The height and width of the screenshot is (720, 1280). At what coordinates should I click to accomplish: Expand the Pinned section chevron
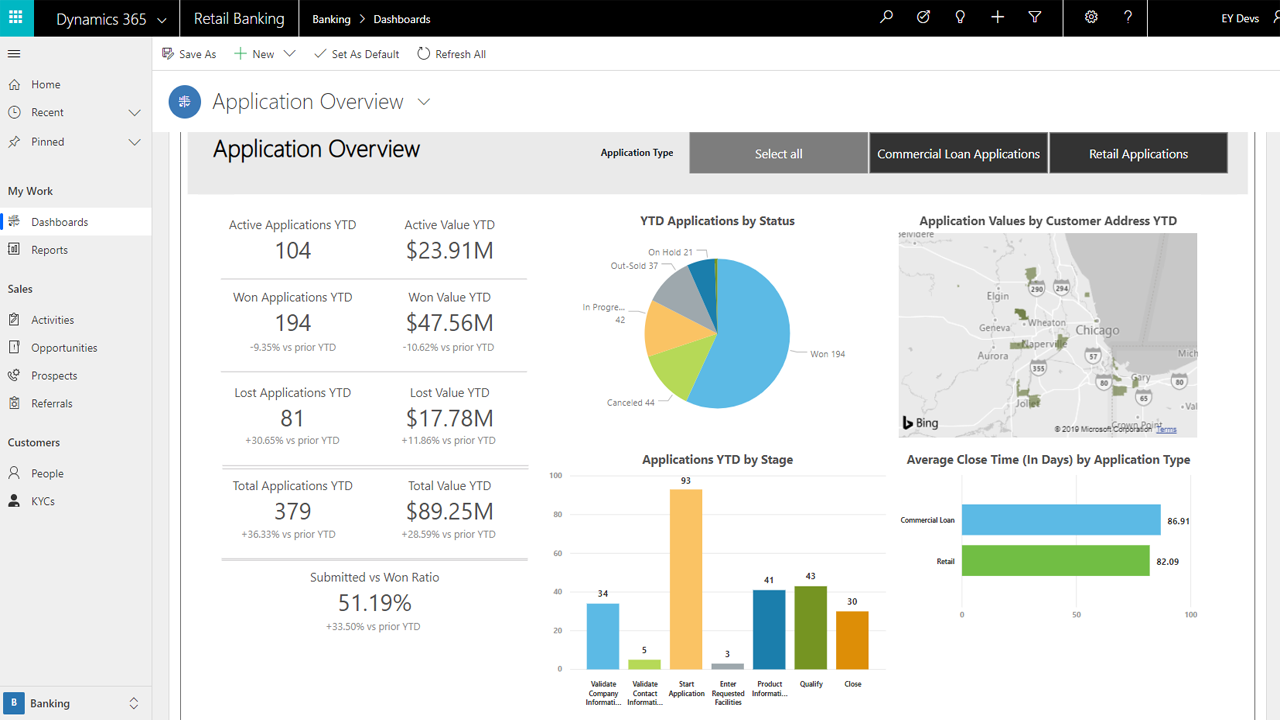click(134, 142)
